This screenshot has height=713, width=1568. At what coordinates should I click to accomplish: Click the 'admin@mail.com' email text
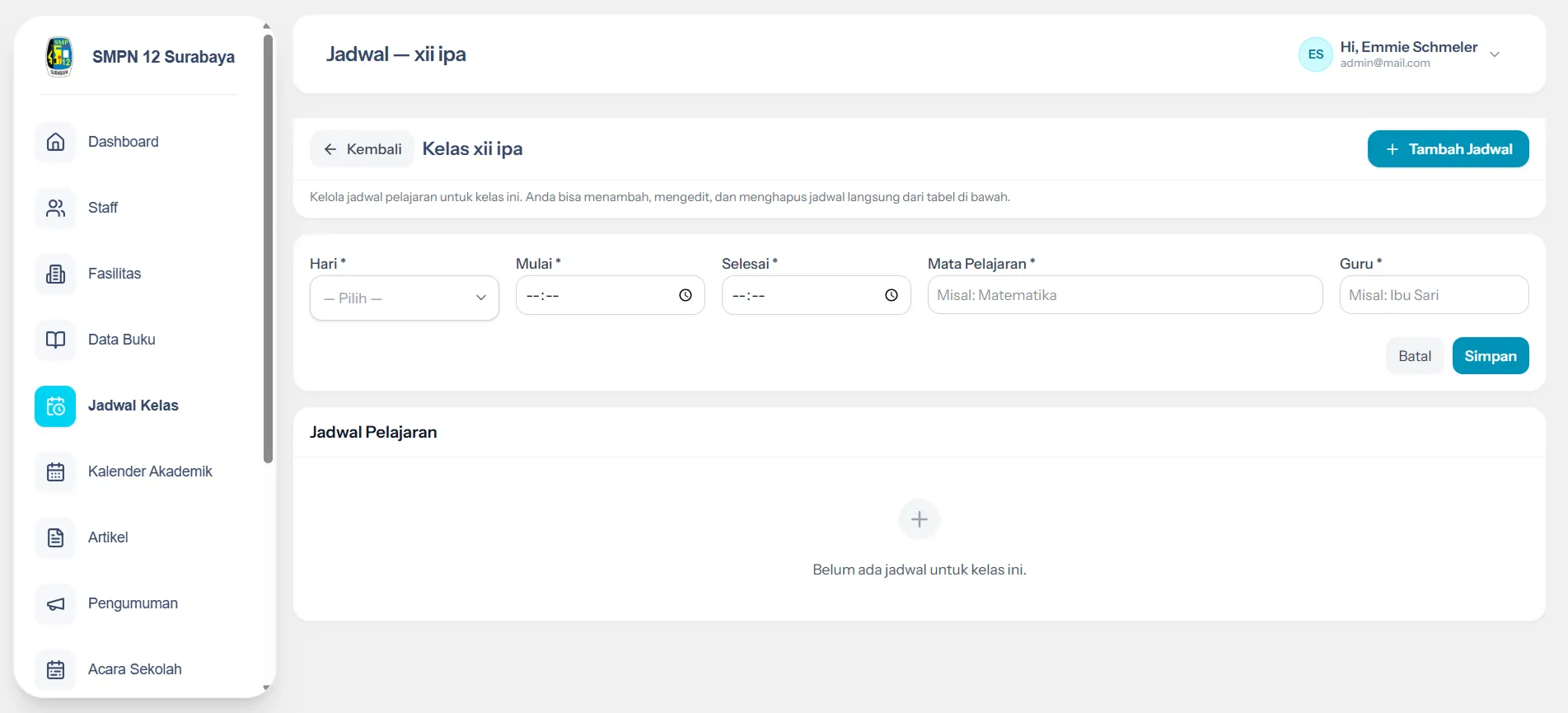click(x=1385, y=63)
